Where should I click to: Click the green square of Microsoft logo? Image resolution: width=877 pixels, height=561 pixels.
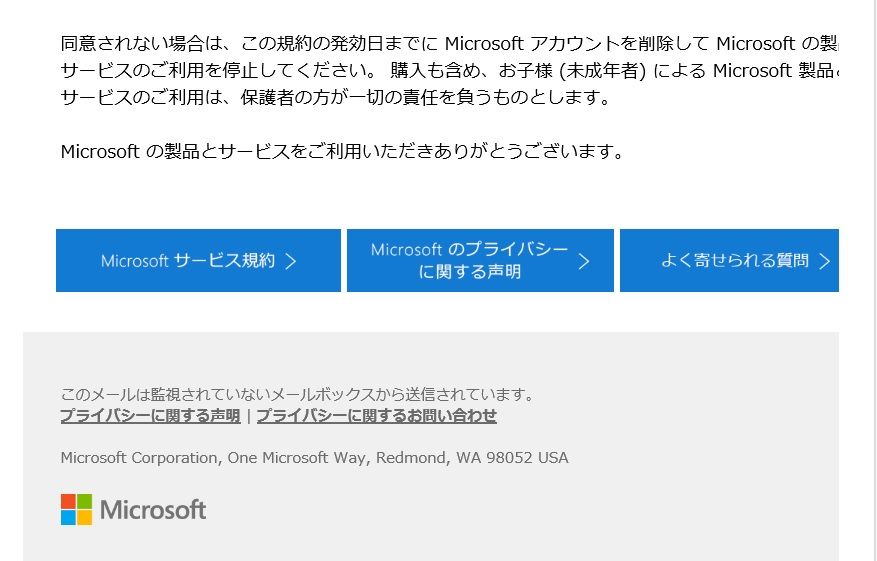[x=84, y=501]
